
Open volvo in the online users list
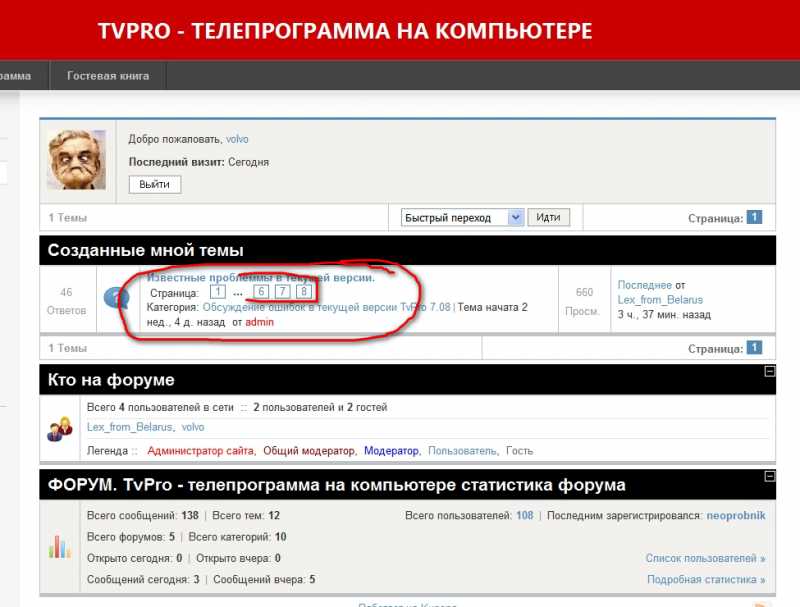pos(193,427)
